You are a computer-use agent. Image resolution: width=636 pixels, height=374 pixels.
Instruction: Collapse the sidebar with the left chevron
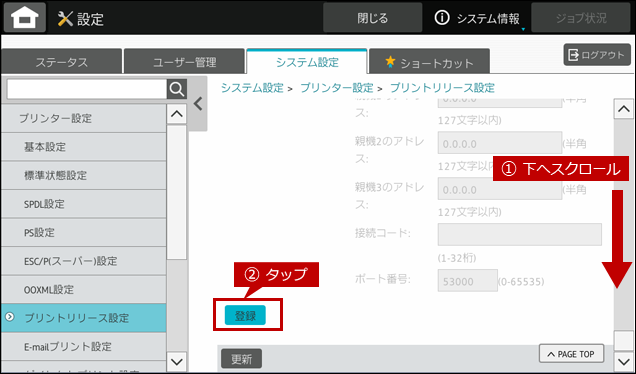point(198,104)
